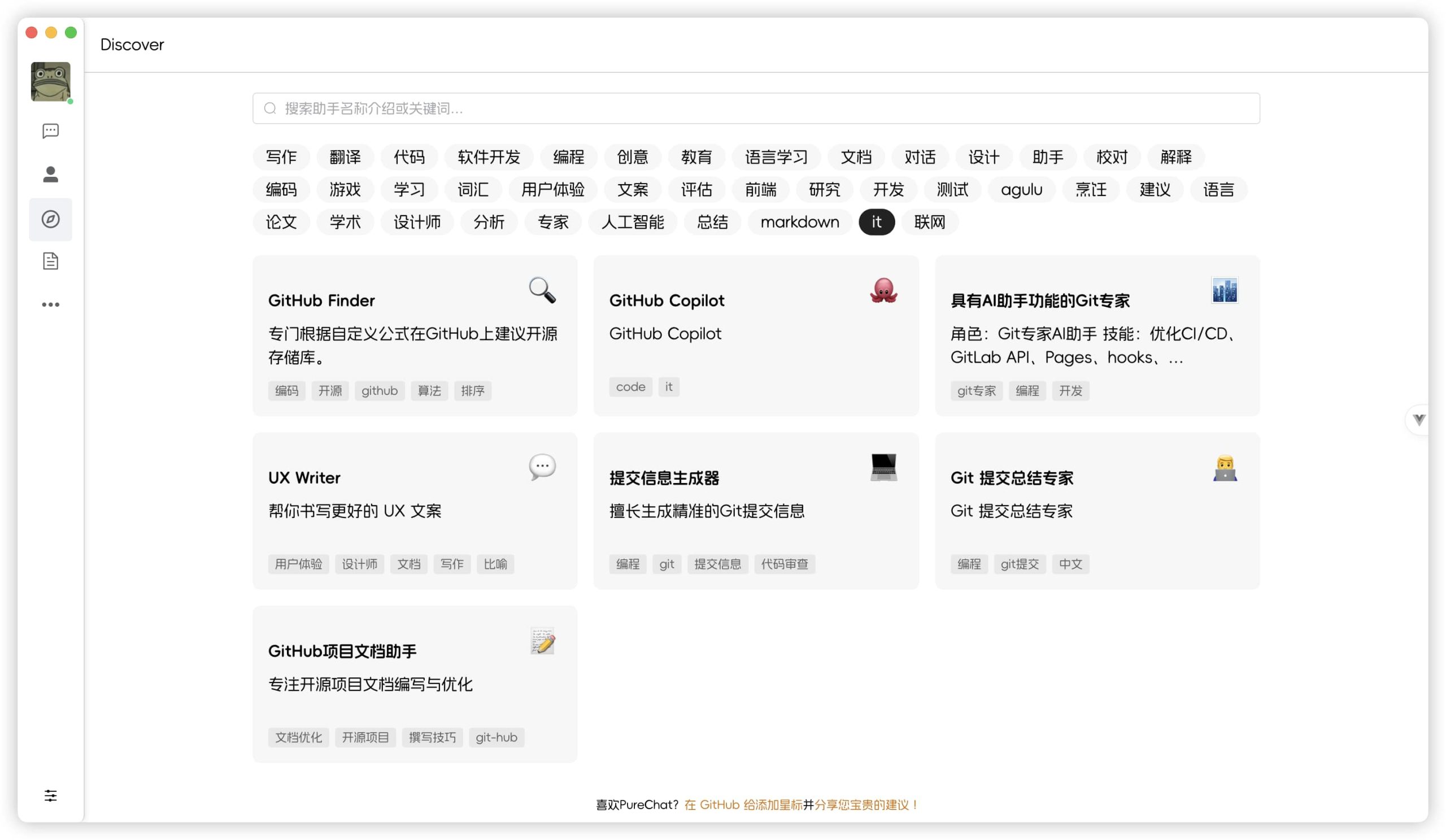
Task: Click the git专家 tag on the Git专家 card
Action: [977, 391]
